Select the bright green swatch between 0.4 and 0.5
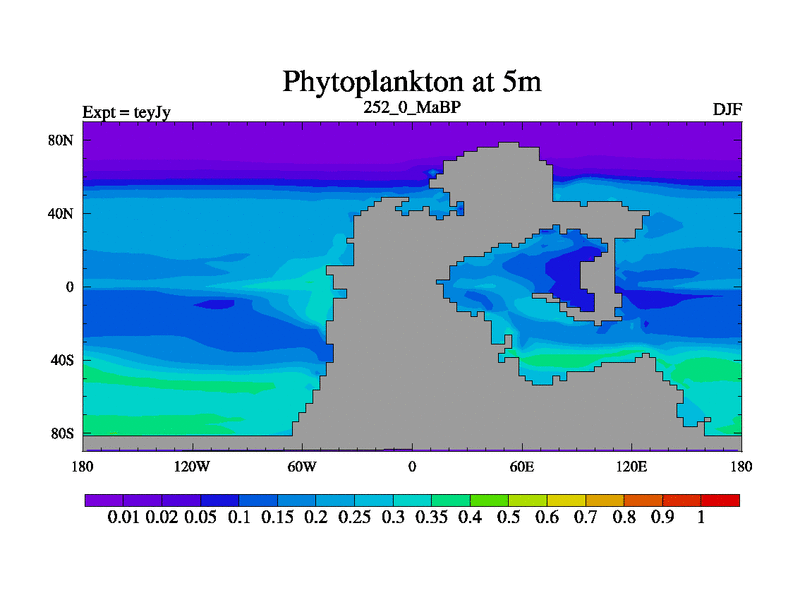Image resolution: width=800 pixels, height=600 pixels. pos(489,500)
